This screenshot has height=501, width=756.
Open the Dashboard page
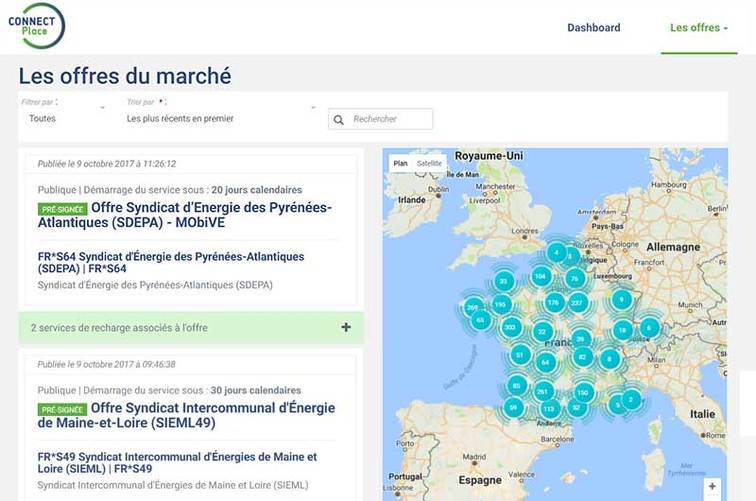pyautogui.click(x=594, y=27)
